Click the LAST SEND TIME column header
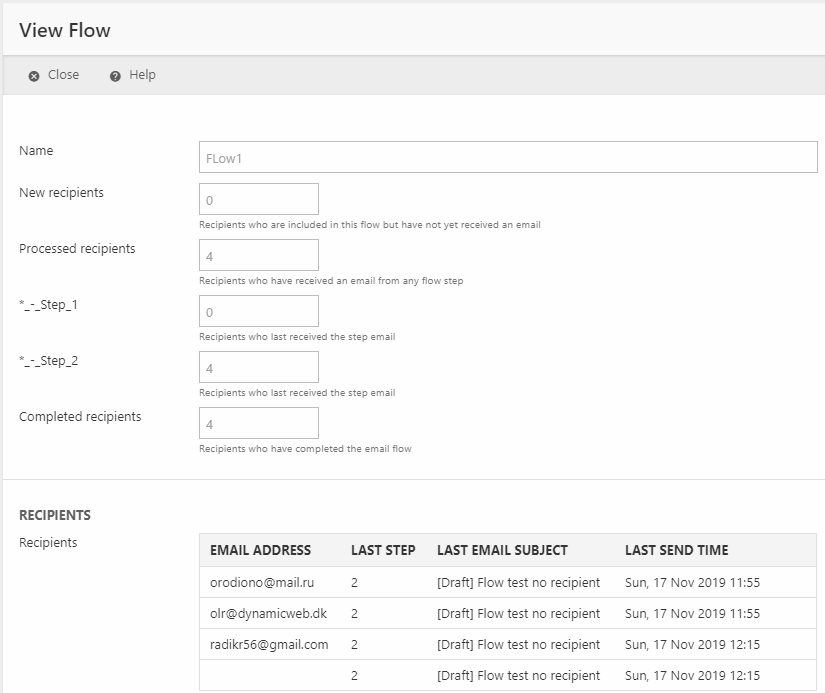This screenshot has height=693, width=825. (x=676, y=550)
